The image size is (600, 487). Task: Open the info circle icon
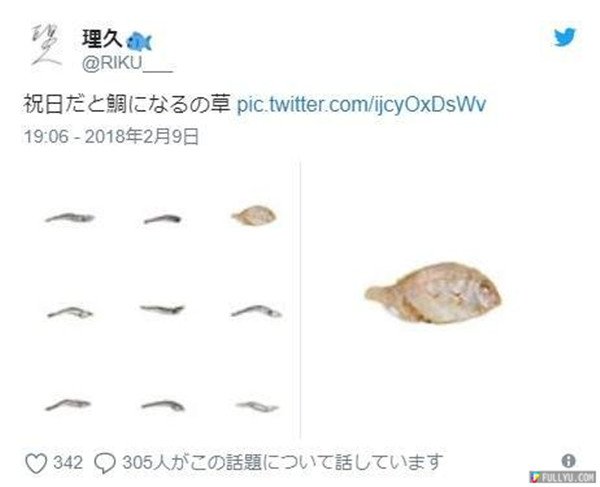568,461
